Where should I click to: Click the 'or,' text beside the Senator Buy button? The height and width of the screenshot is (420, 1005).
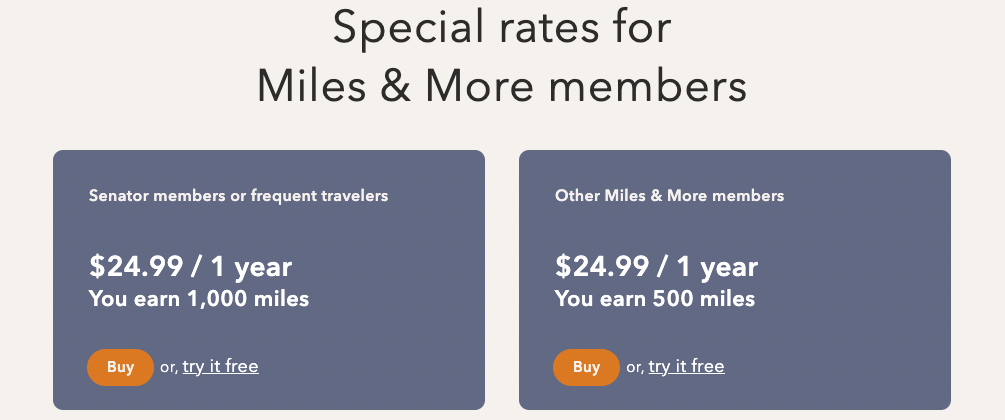pyautogui.click(x=168, y=367)
